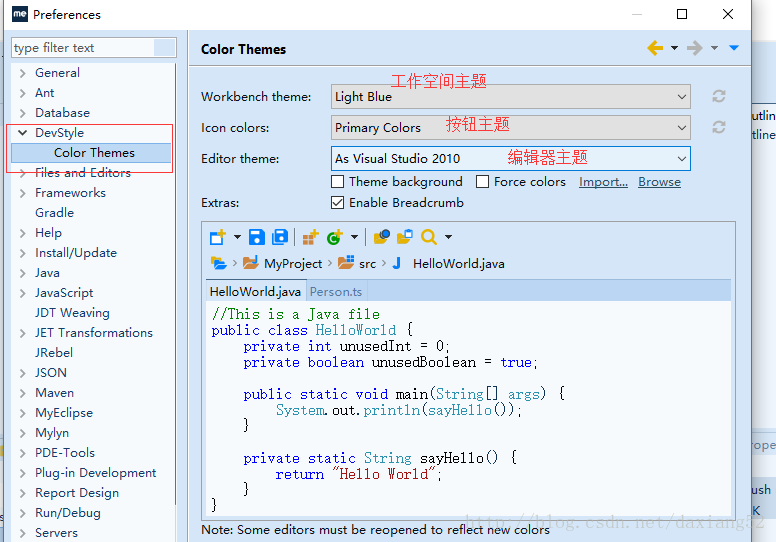
Task: Open the Search dropdown arrow in preview
Action: [448, 237]
